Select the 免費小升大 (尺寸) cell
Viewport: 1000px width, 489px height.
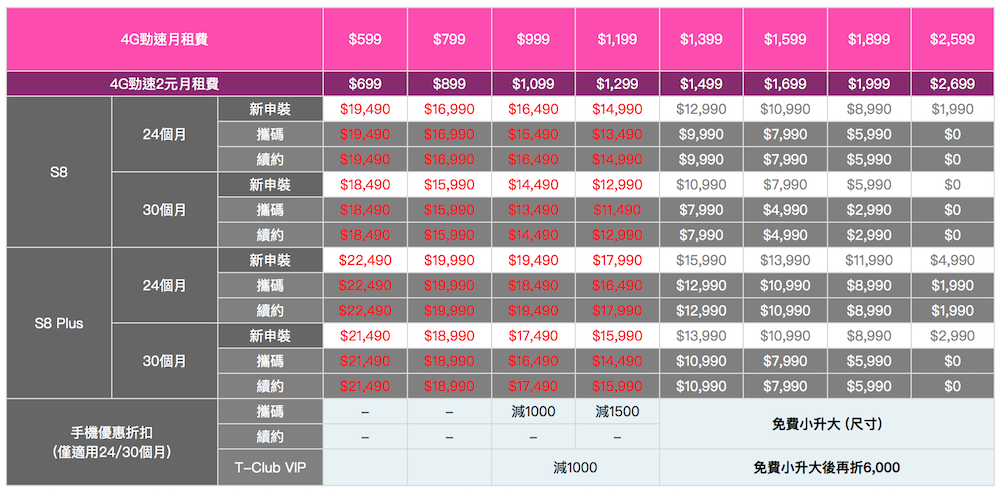[826, 424]
